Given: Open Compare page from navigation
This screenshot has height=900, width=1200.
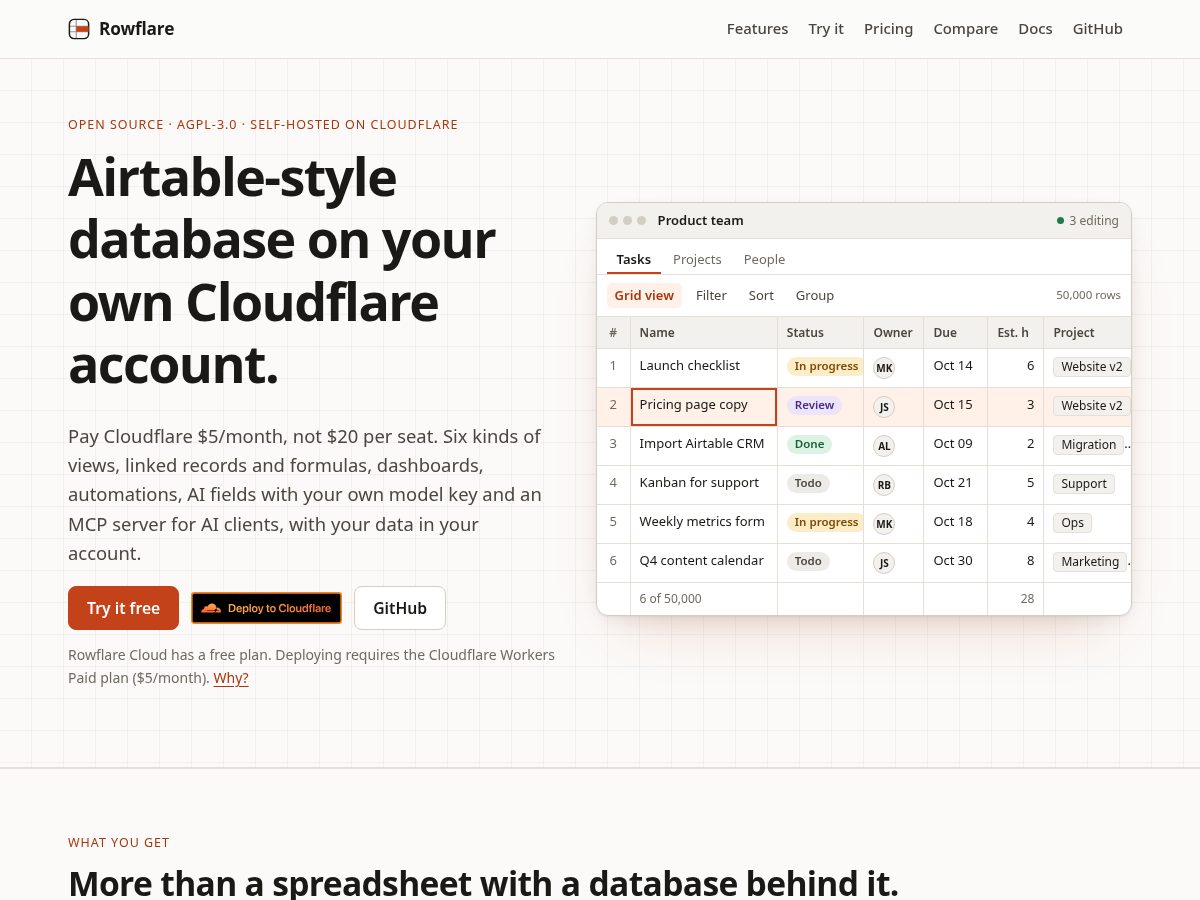Looking at the screenshot, I should coord(965,29).
